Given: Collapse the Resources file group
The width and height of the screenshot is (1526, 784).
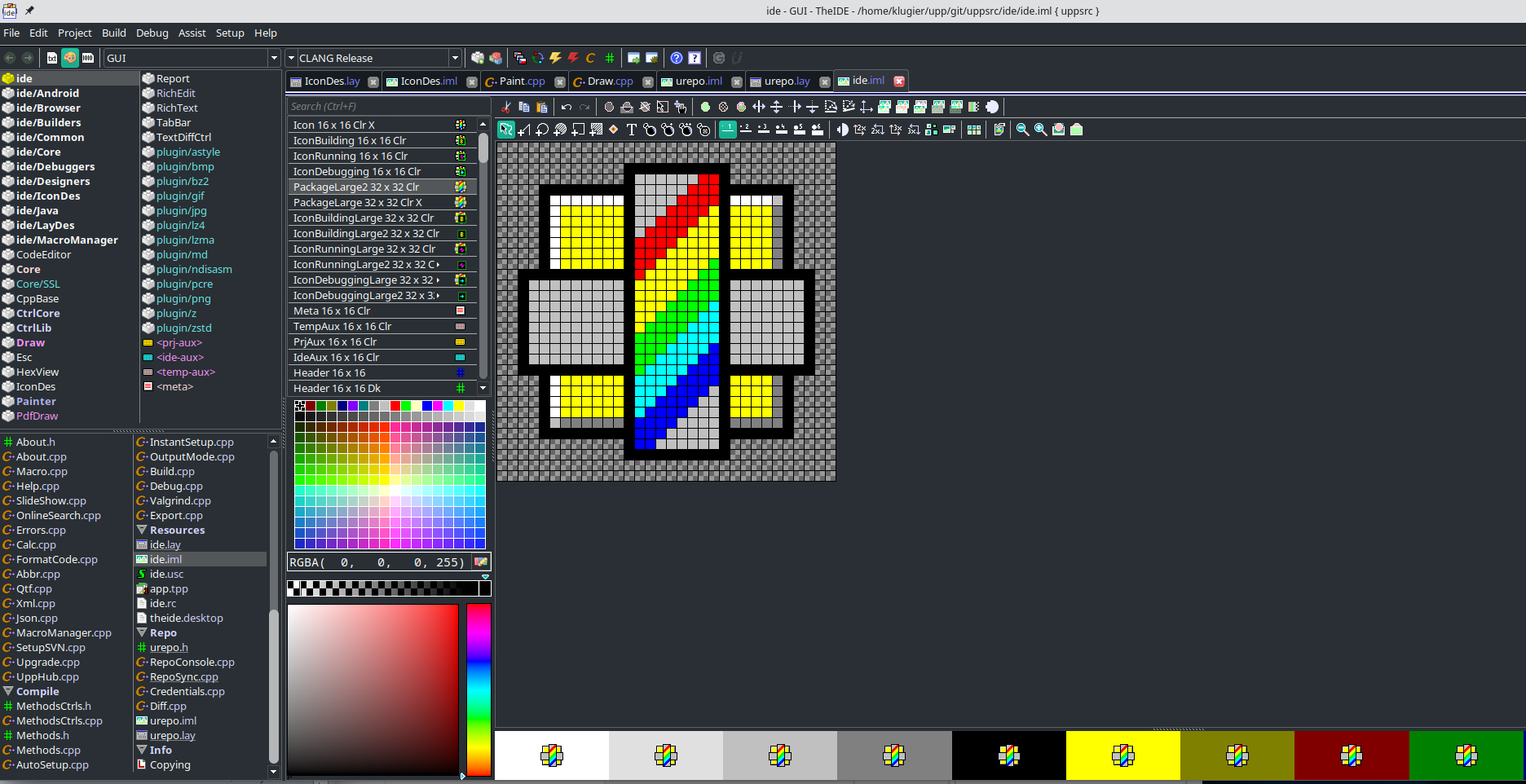Looking at the screenshot, I should [142, 530].
